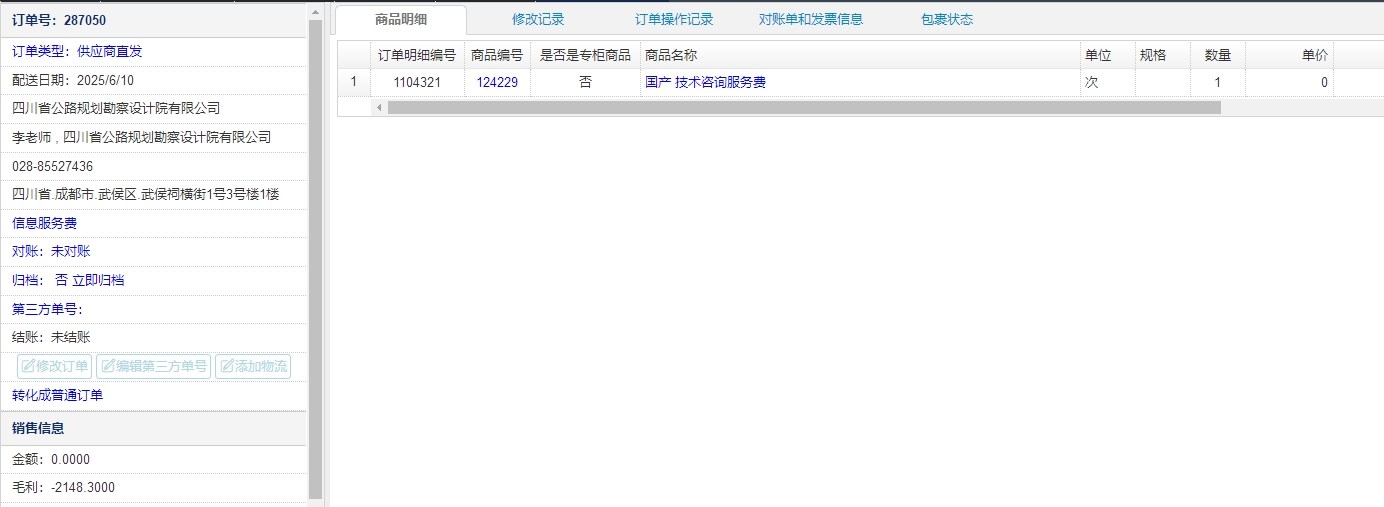Viewport: 1384px width, 507px height.
Task: Click the 转化成普通订单 link
Action: 57,395
